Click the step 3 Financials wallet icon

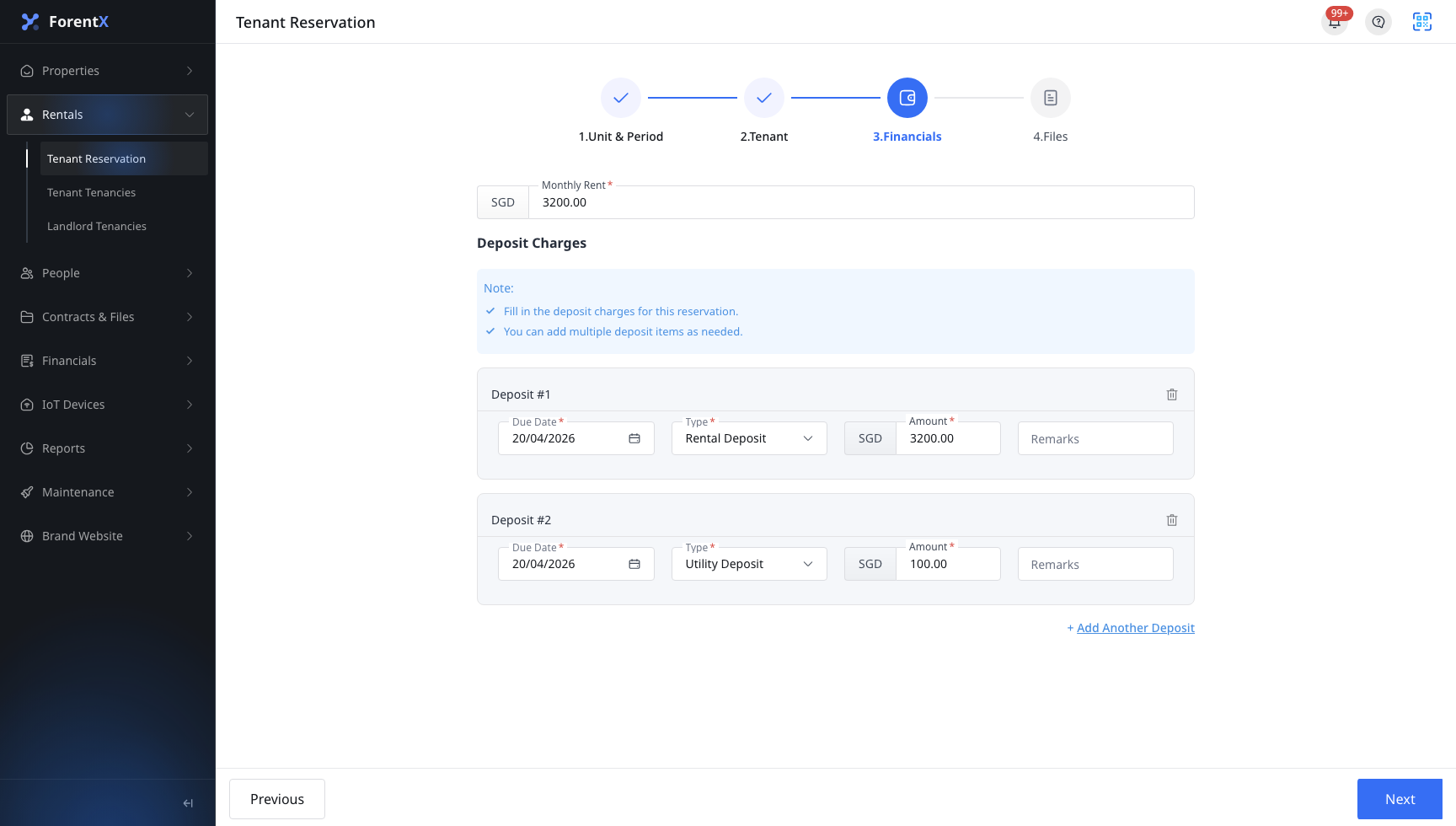(907, 98)
